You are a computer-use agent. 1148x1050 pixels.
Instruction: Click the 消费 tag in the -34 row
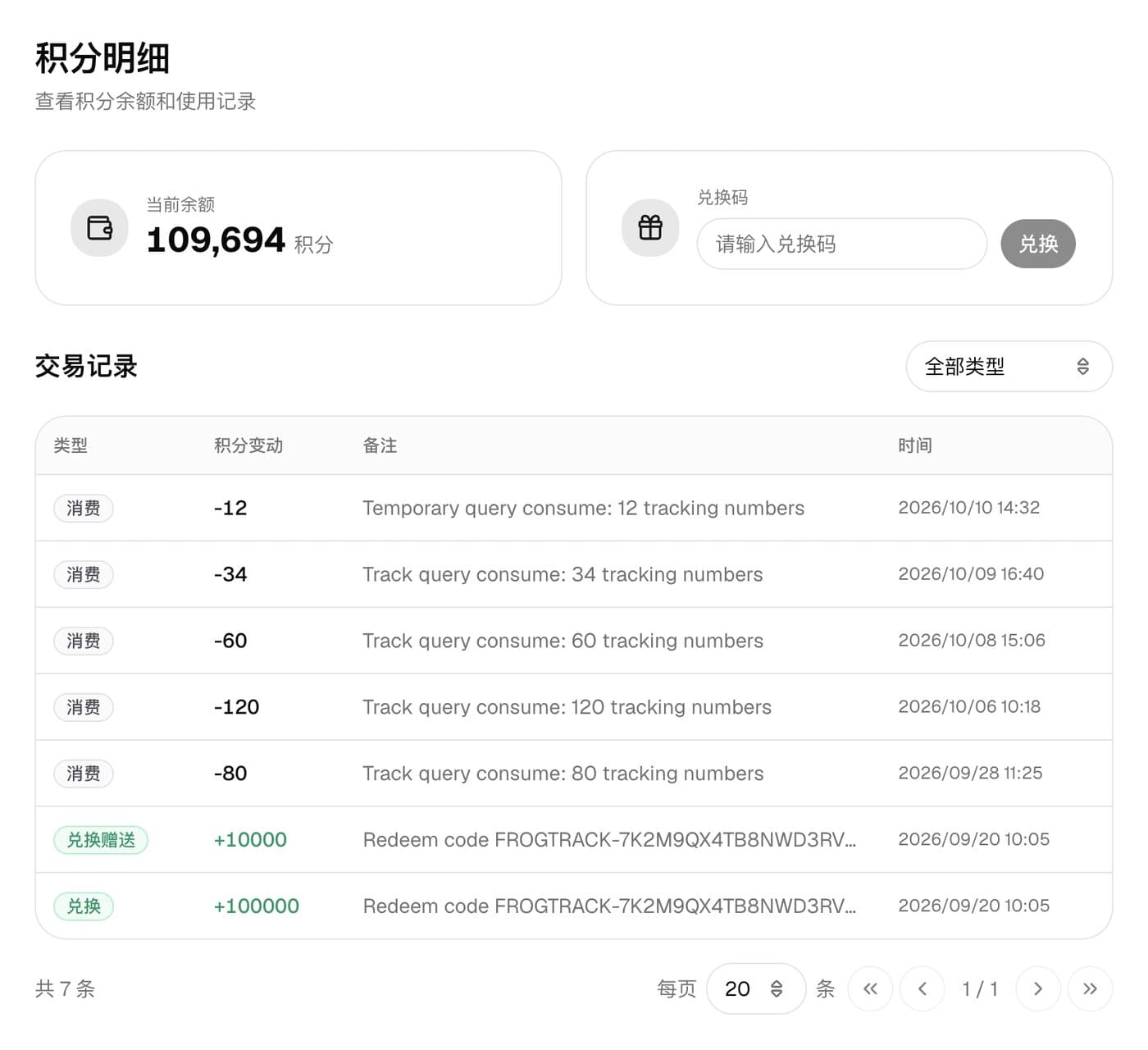coord(84,574)
